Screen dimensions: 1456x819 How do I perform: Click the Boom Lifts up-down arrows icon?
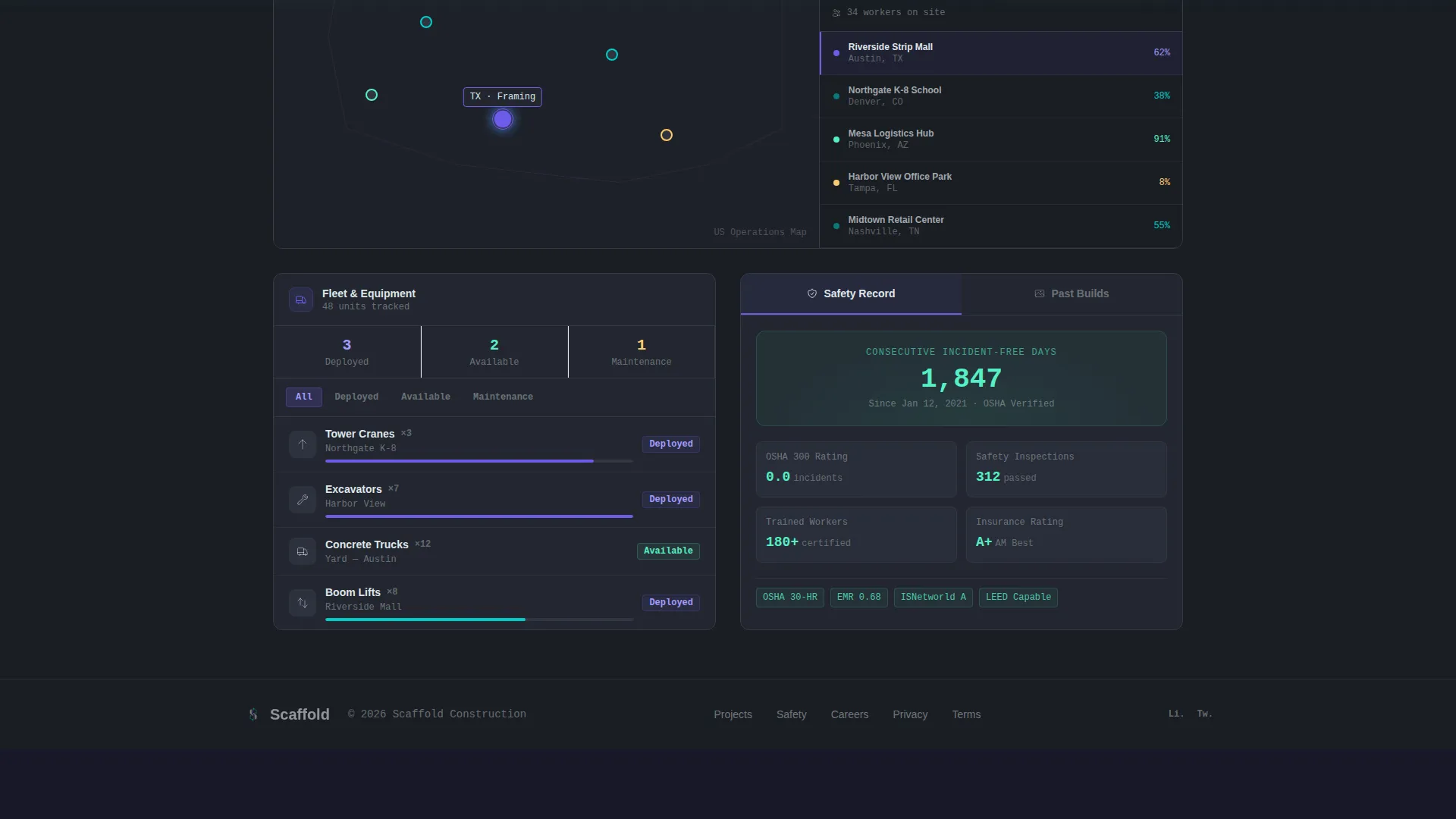(x=303, y=603)
